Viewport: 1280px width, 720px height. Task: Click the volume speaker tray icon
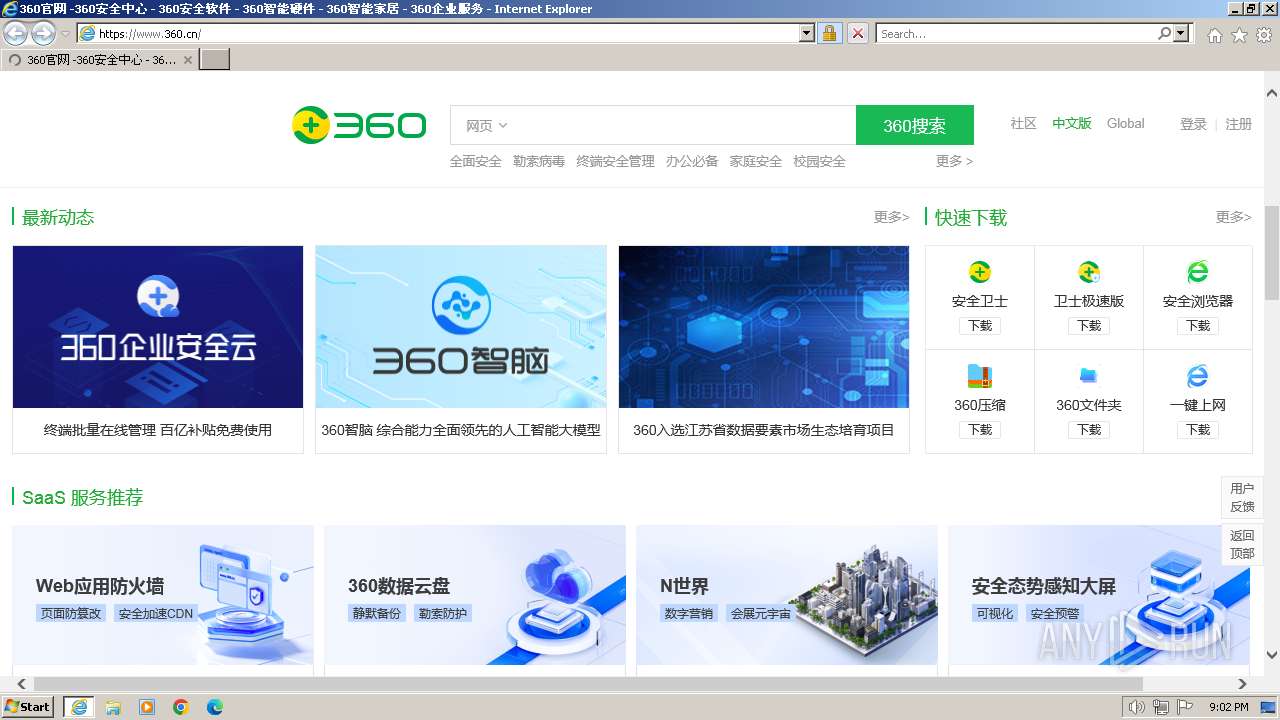[x=1136, y=707]
